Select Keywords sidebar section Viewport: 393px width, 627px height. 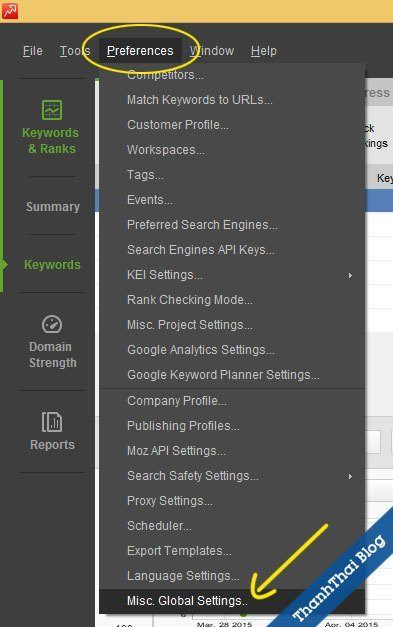[52, 265]
